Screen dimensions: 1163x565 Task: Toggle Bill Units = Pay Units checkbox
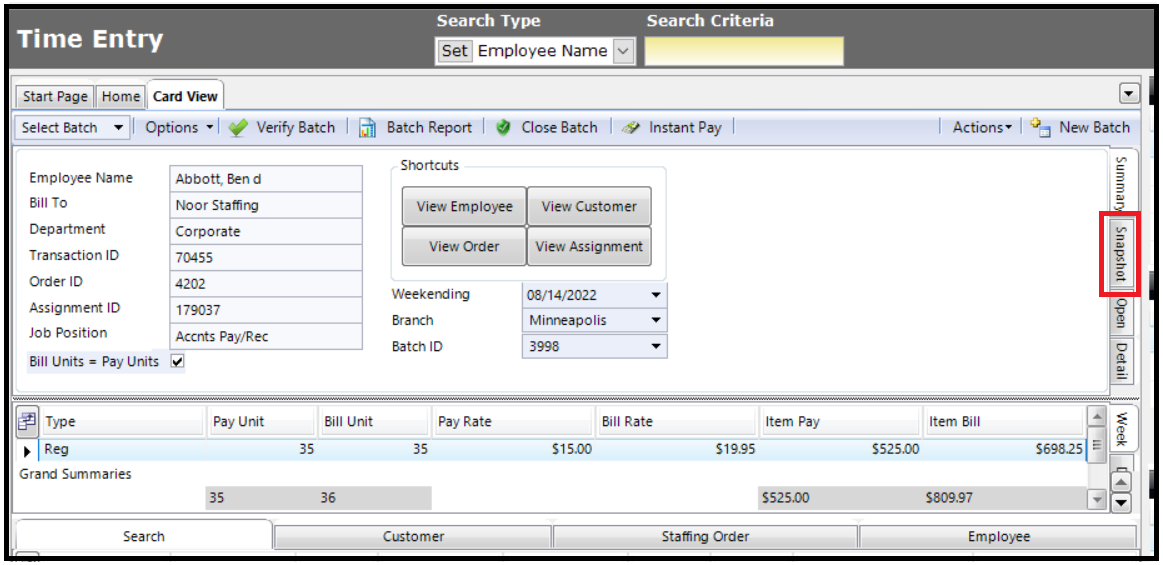tap(177, 361)
